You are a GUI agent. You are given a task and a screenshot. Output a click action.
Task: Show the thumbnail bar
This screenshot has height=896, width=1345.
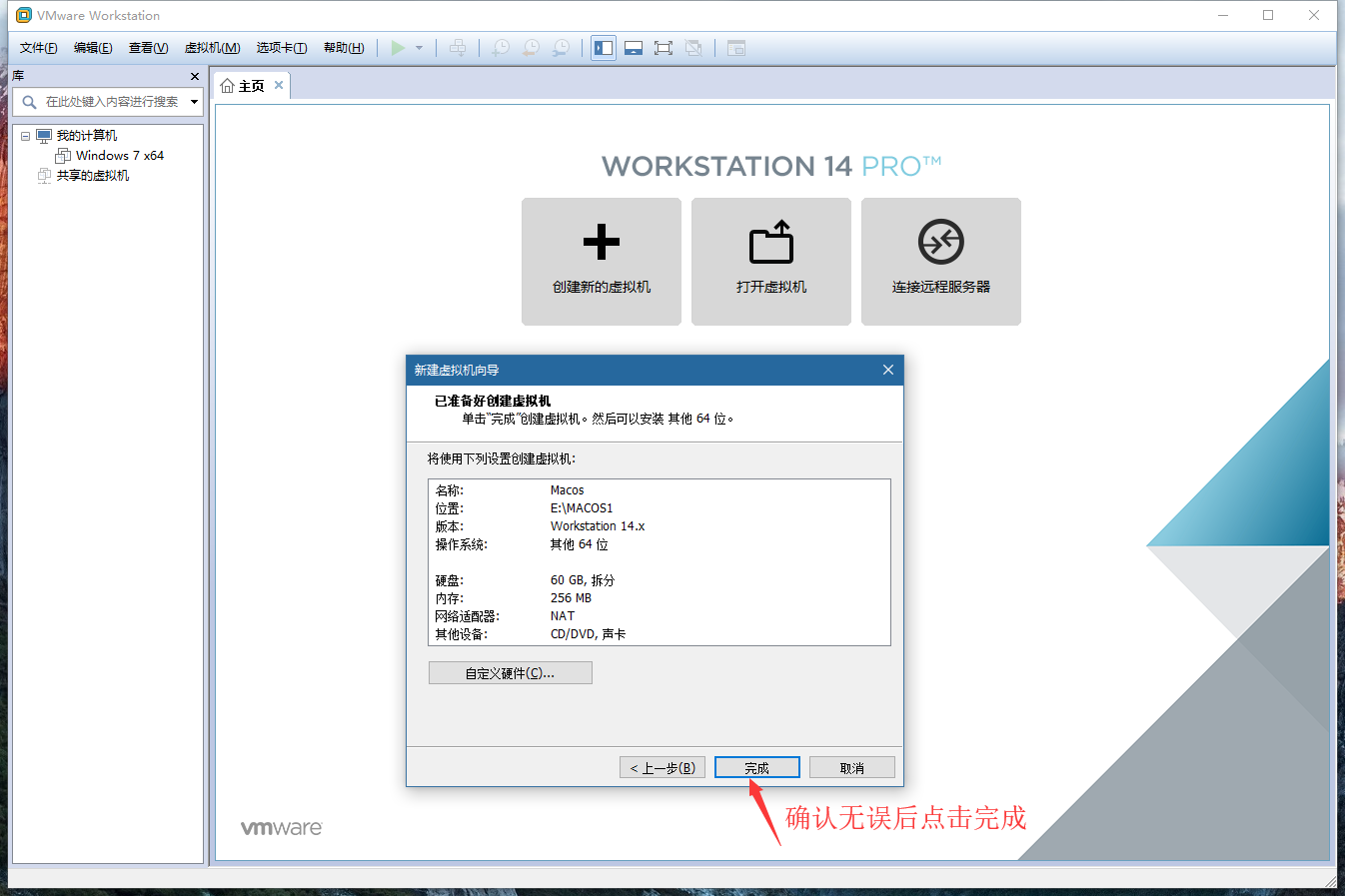[x=634, y=47]
